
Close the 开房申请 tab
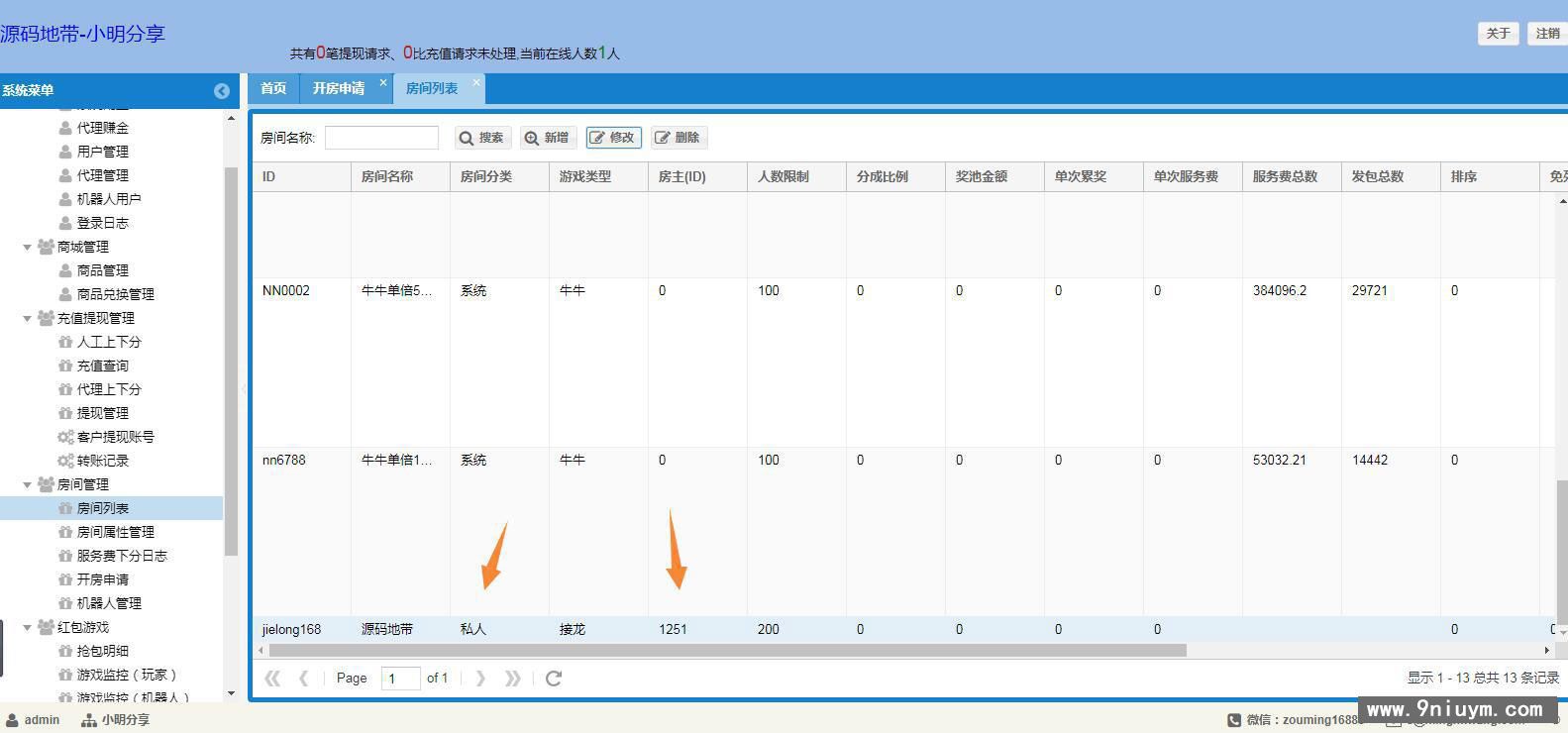click(383, 82)
